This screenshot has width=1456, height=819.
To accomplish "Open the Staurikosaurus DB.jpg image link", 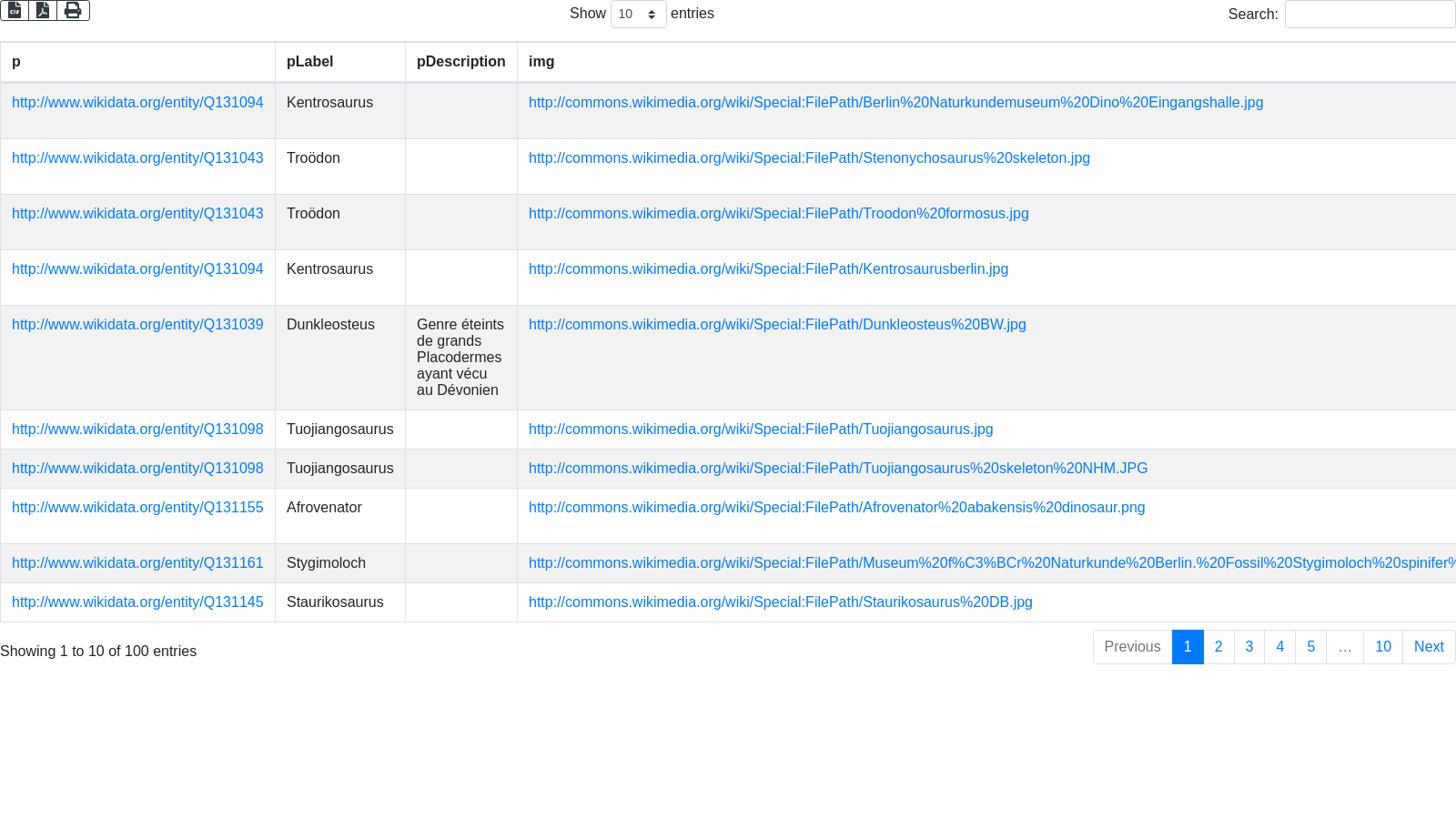I will [780, 602].
